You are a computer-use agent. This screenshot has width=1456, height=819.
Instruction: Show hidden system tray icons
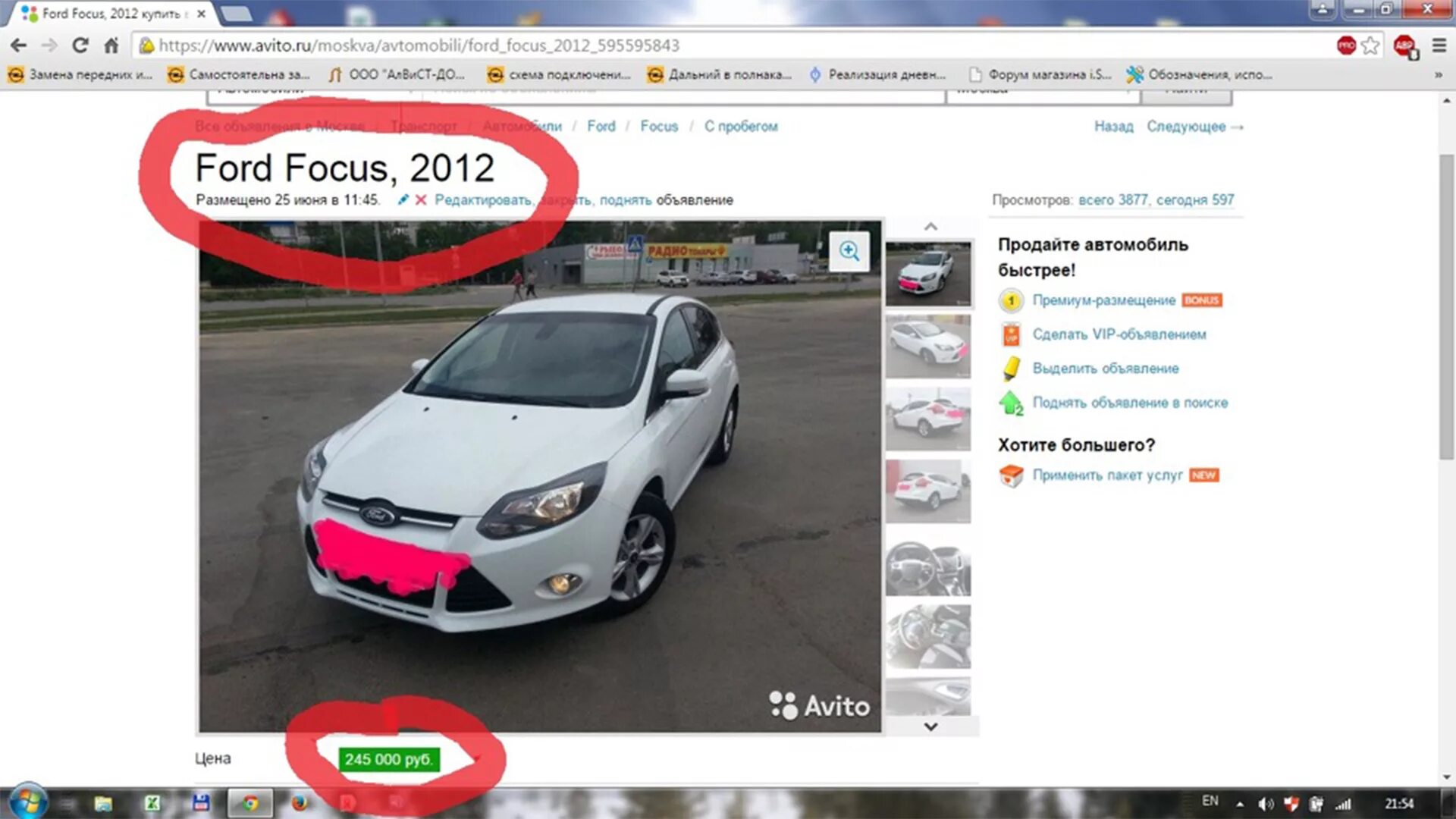(1240, 804)
